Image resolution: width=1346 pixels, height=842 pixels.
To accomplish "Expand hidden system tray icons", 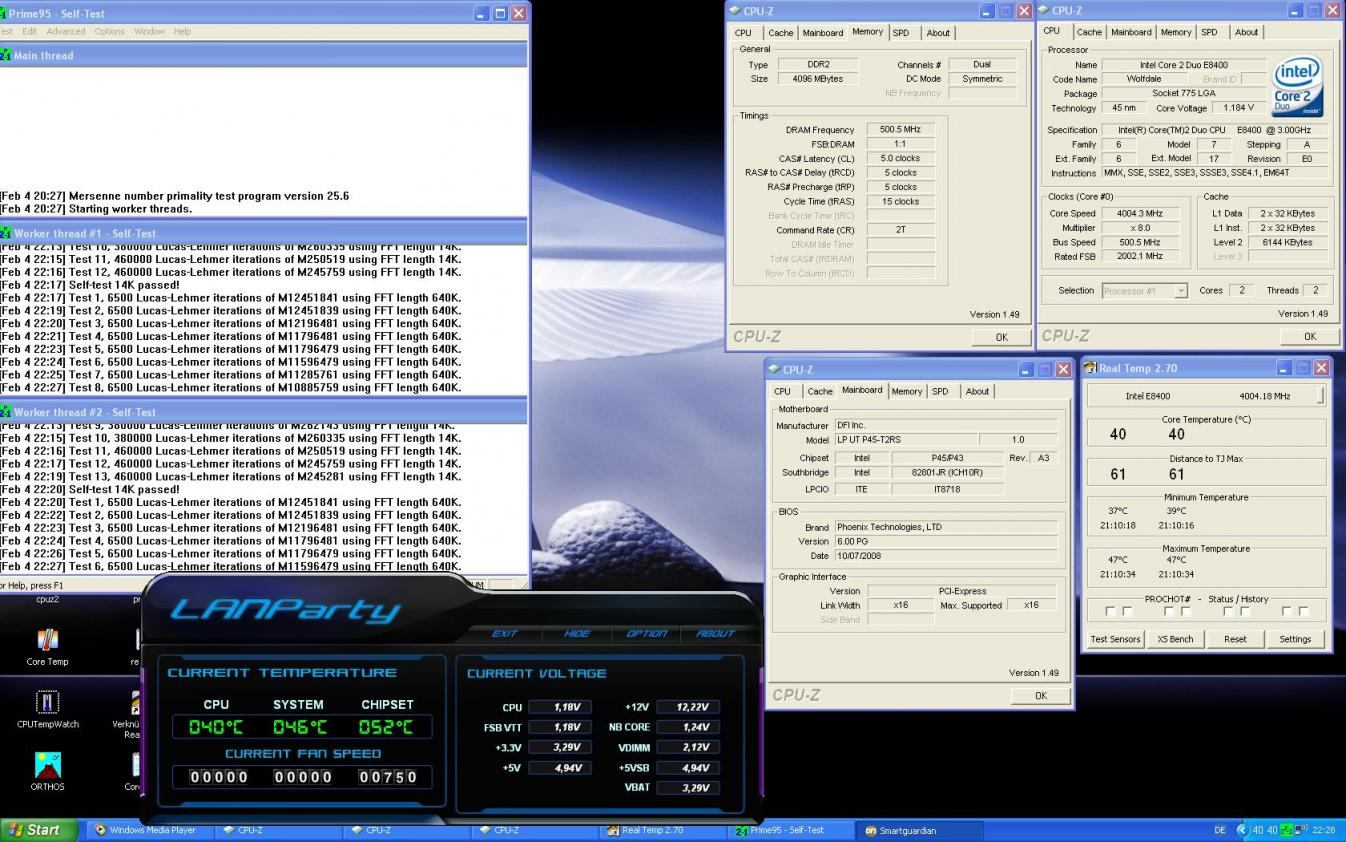I will [1242, 830].
